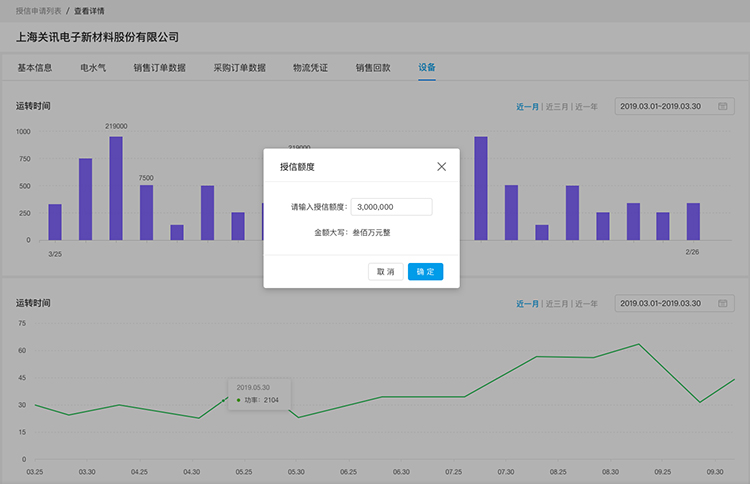The image size is (750, 484).
Task: Select the 销售订单数据 tab
Action: (159, 69)
